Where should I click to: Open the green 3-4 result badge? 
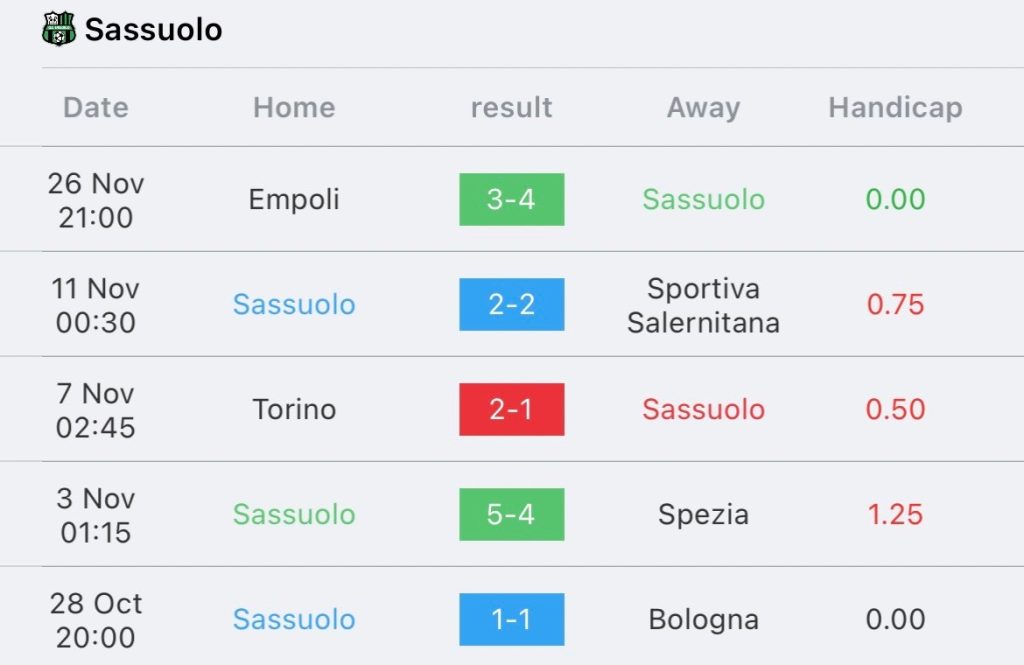pyautogui.click(x=511, y=199)
